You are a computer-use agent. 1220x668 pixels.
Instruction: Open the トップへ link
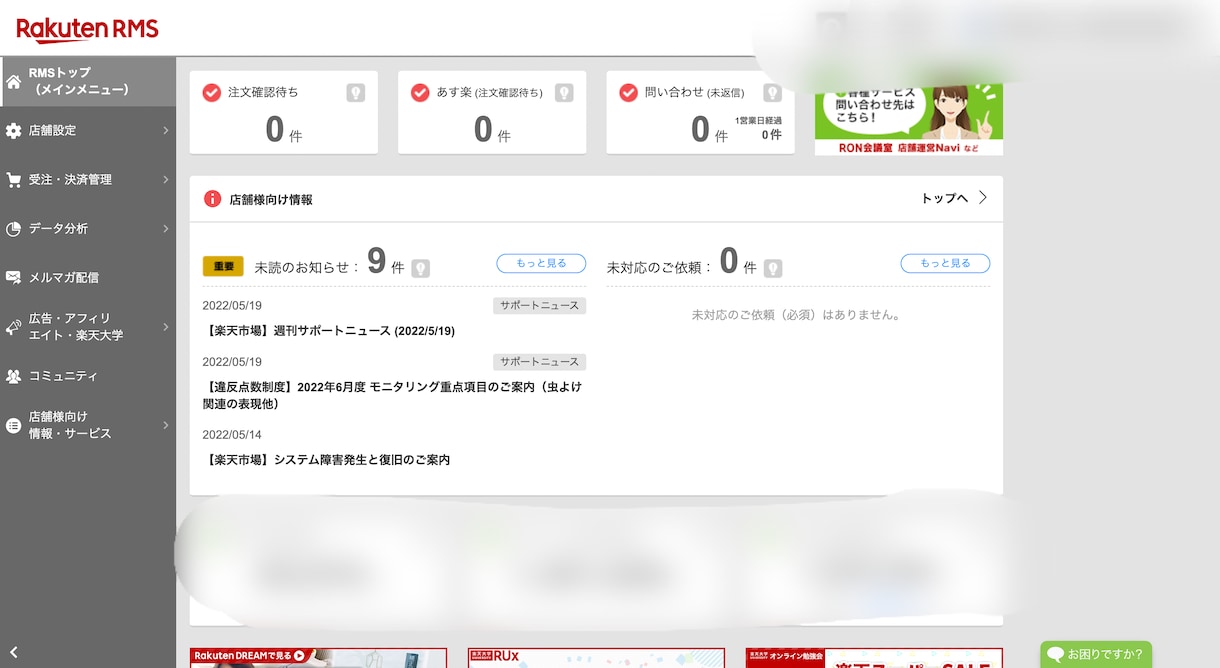point(945,198)
